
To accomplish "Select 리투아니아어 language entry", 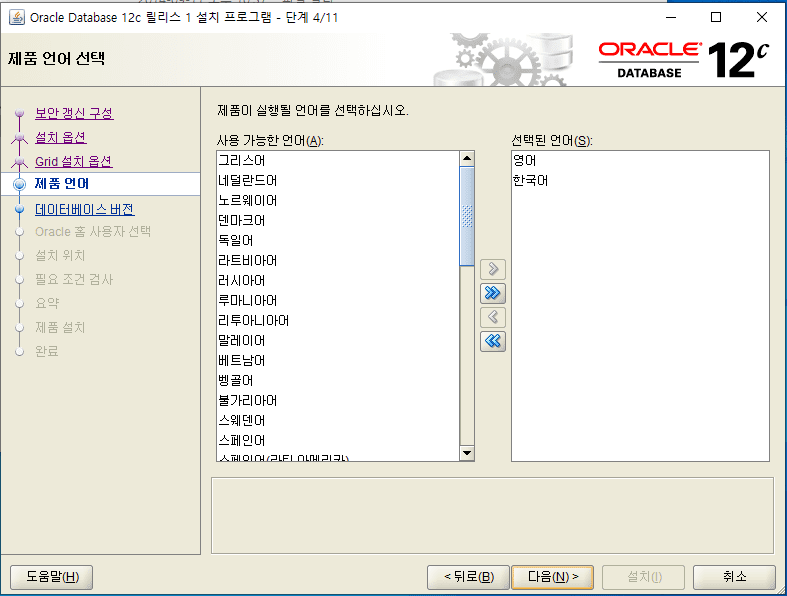I will 338,320.
